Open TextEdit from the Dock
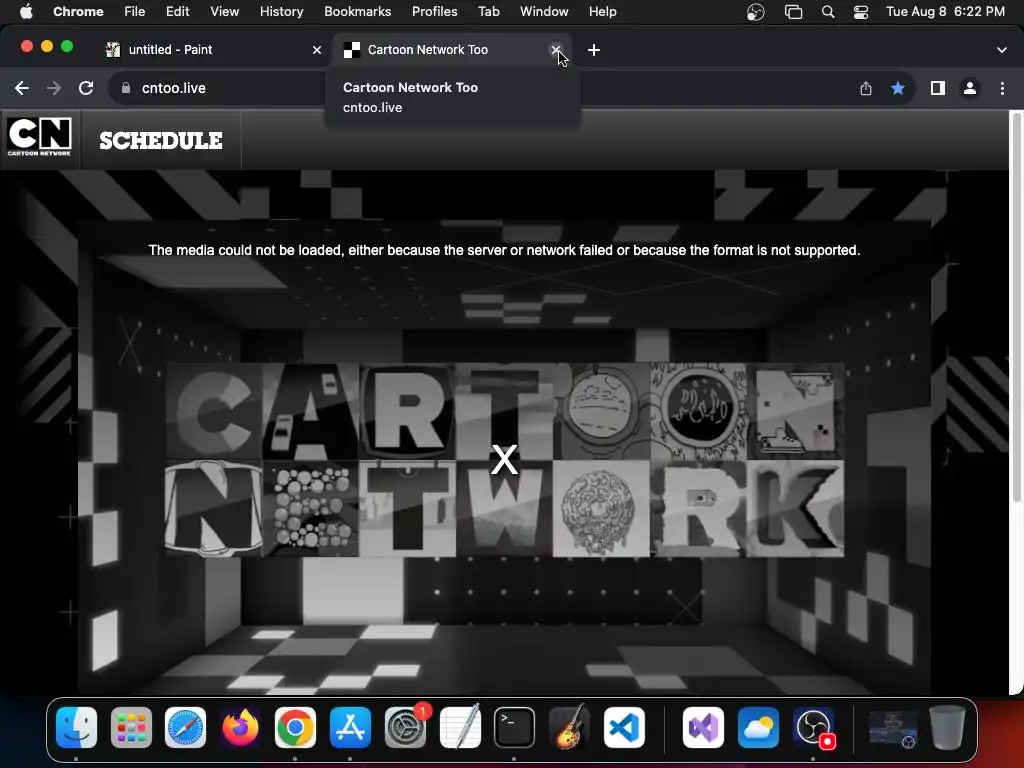 click(460, 726)
